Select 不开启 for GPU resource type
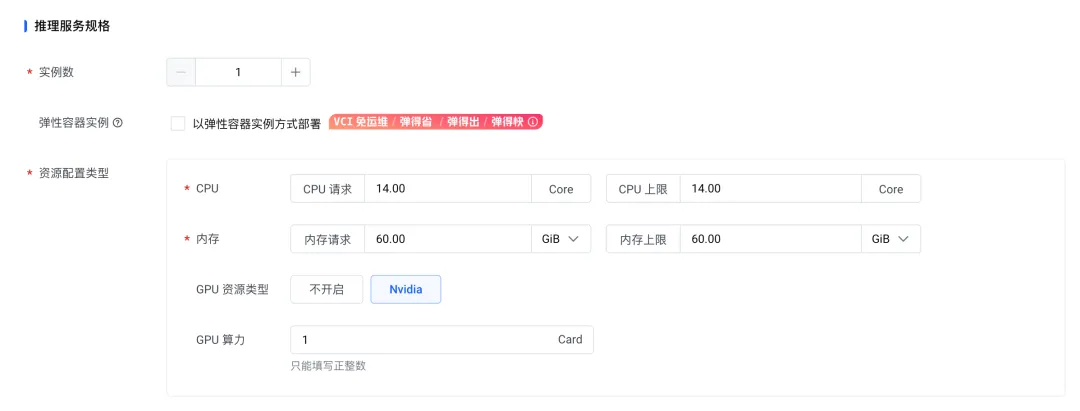Viewport: 1080px width, 411px height. click(326, 289)
